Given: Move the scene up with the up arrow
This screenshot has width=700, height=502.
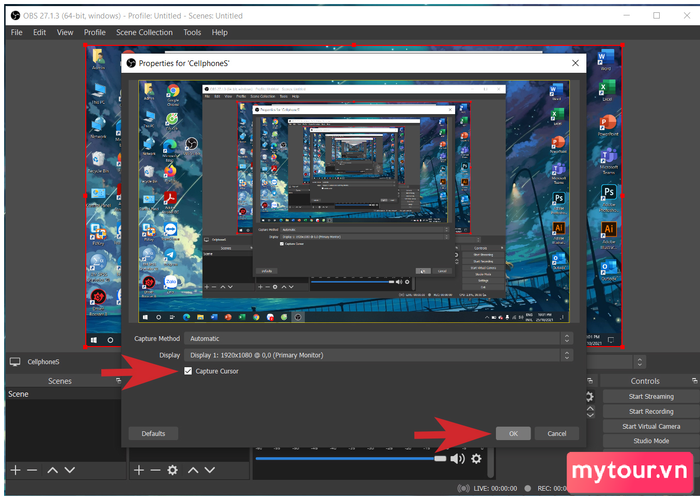Looking at the screenshot, I should pyautogui.click(x=52, y=470).
